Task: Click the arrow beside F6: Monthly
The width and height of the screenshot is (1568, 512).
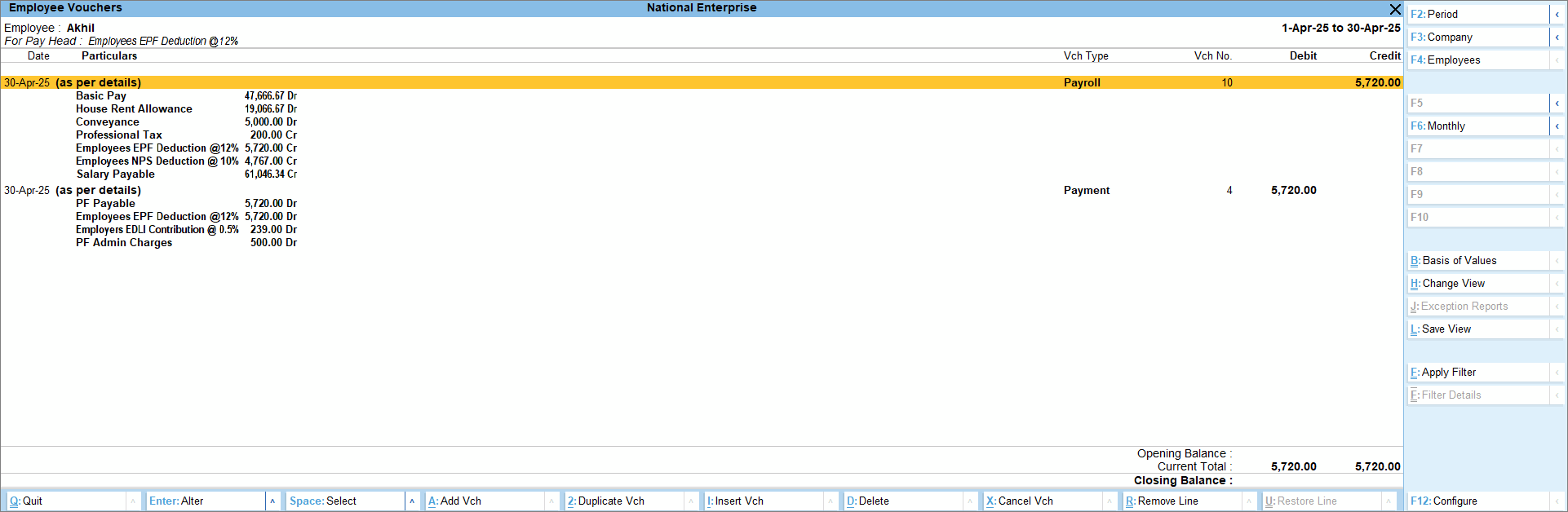Action: [1557, 126]
